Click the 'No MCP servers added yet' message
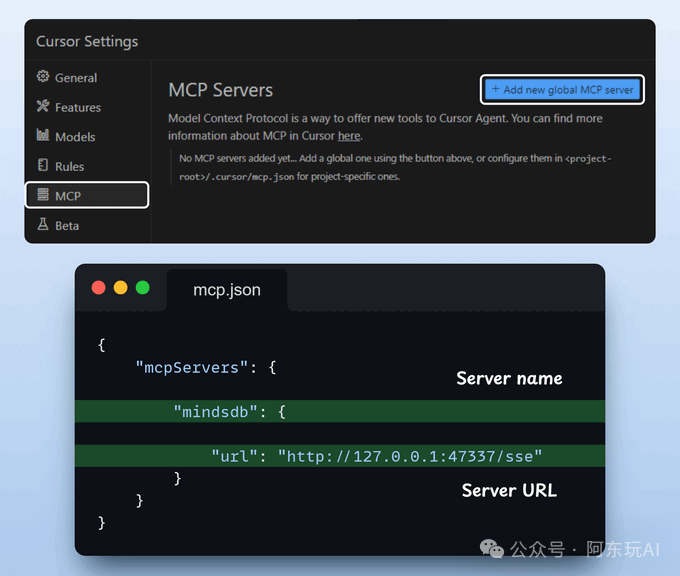680x576 pixels. pos(395,167)
